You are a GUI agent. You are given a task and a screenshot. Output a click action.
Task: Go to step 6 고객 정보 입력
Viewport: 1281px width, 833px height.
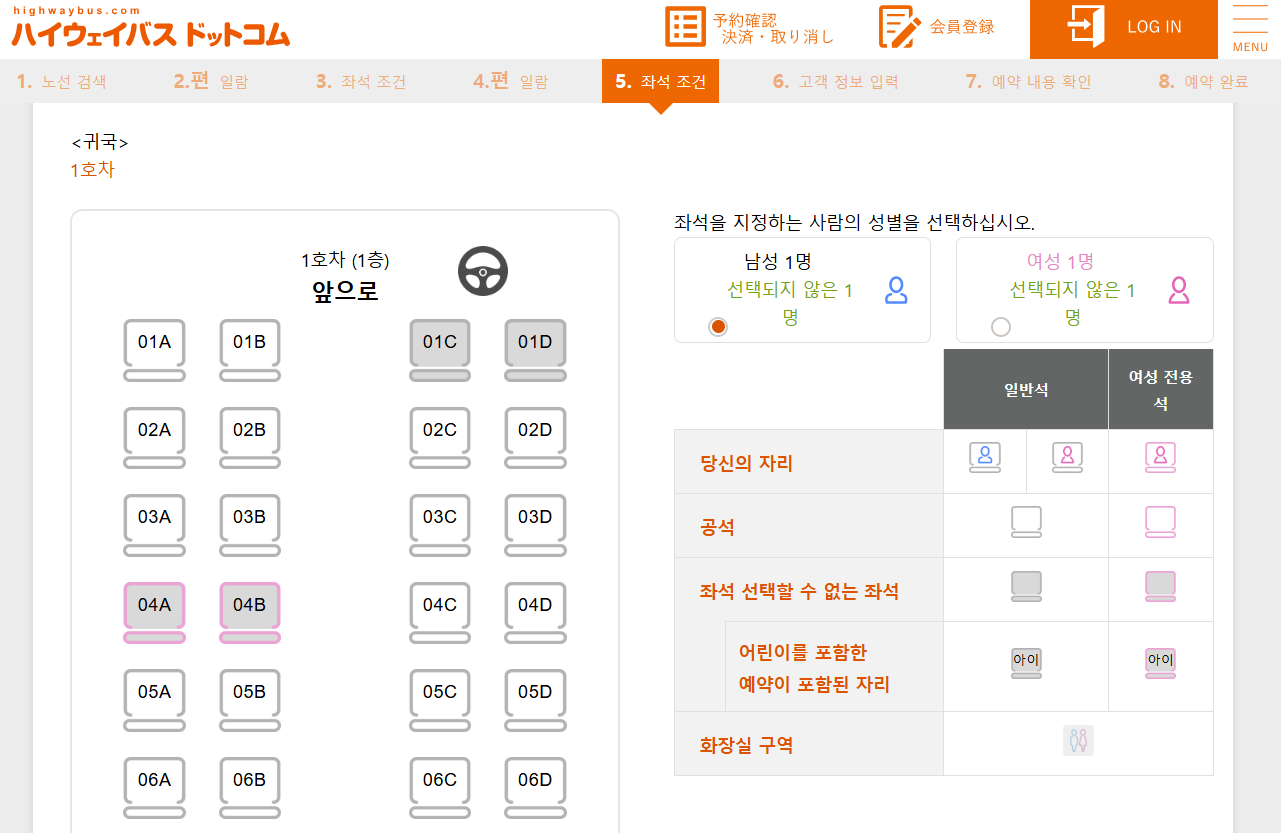(836, 82)
